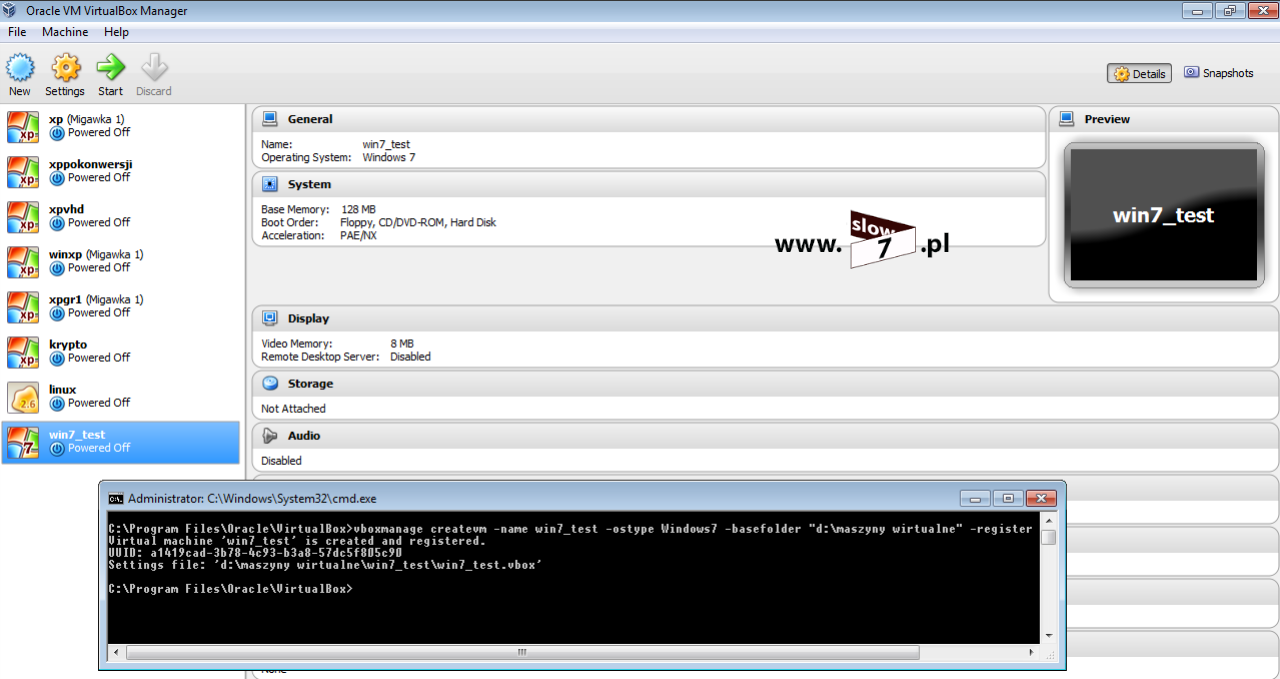Maximize the cmd.exe window
This screenshot has width=1280, height=679.
(x=1007, y=498)
